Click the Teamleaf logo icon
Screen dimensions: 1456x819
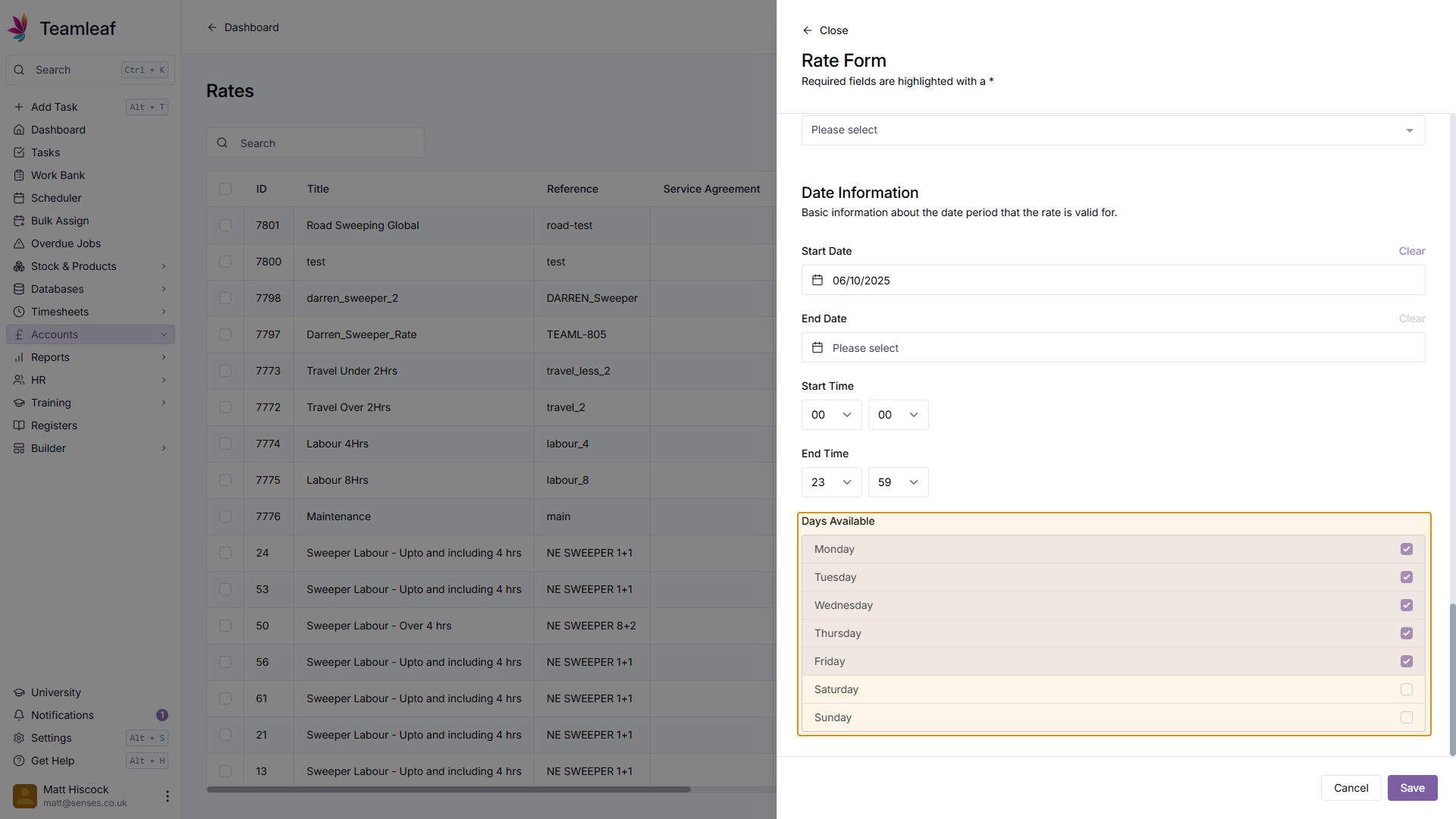[18, 27]
